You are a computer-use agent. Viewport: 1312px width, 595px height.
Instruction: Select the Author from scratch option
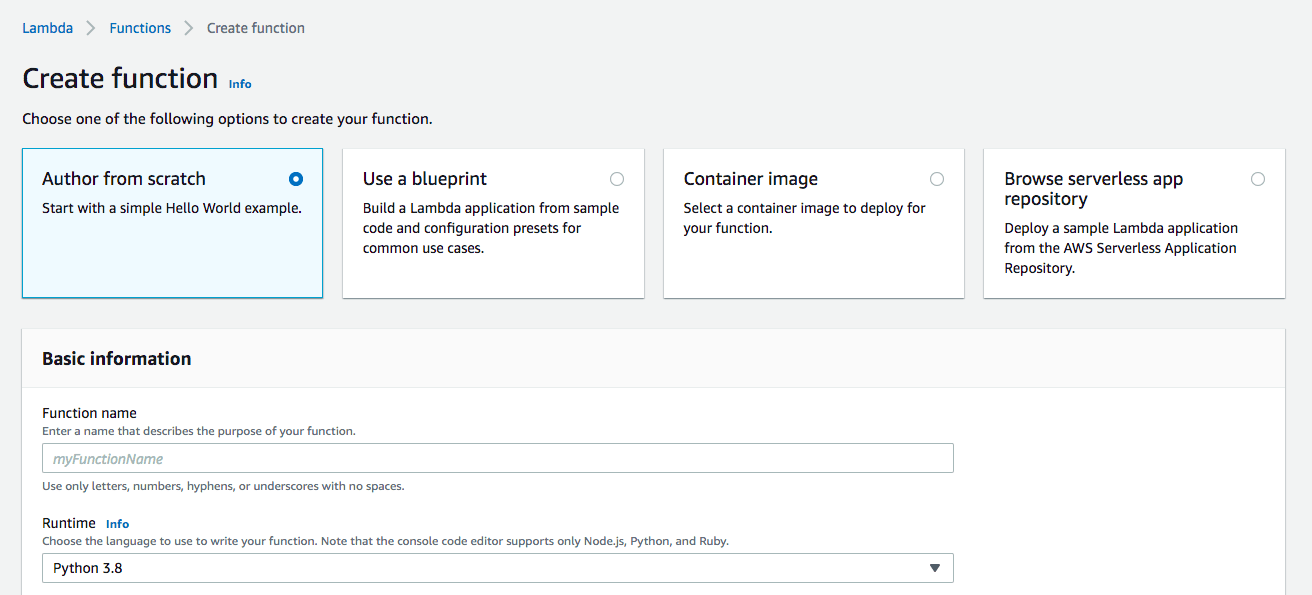pyautogui.click(x=296, y=179)
